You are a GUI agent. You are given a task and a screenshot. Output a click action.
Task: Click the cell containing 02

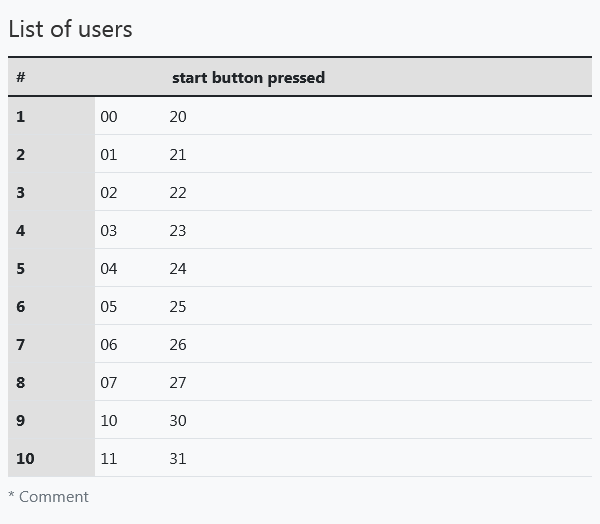tap(129, 192)
